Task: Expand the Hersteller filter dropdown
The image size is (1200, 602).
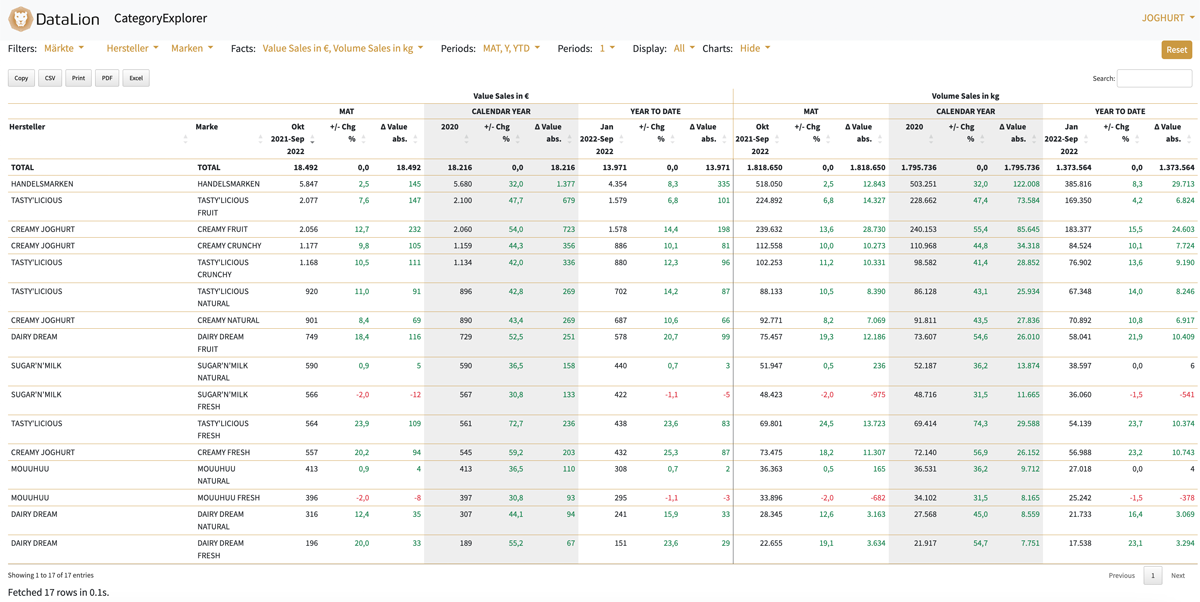Action: click(132, 47)
